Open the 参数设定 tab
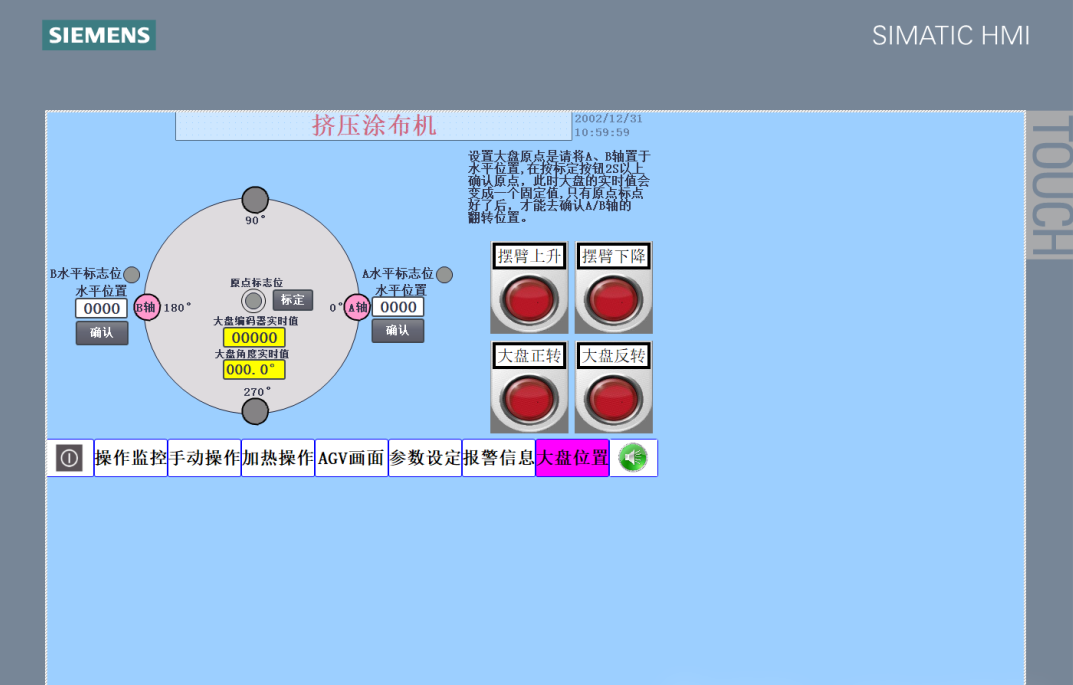 pyautogui.click(x=425, y=458)
